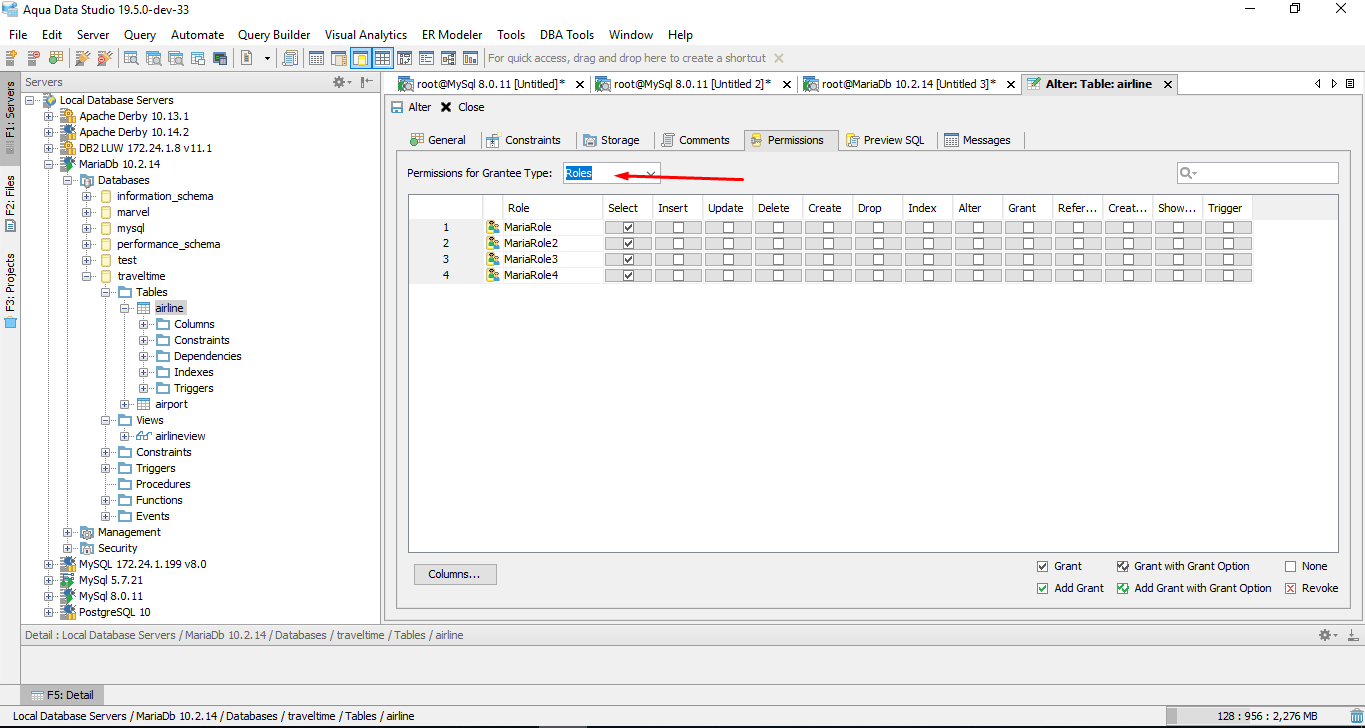Click the Security node icon
The image size is (1365, 728).
point(87,548)
